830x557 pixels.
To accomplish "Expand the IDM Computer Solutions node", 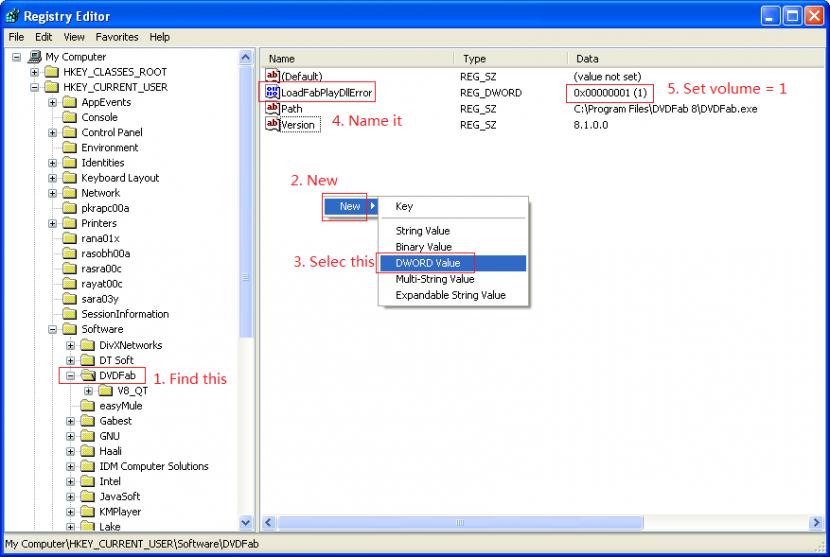I will click(x=70, y=466).
